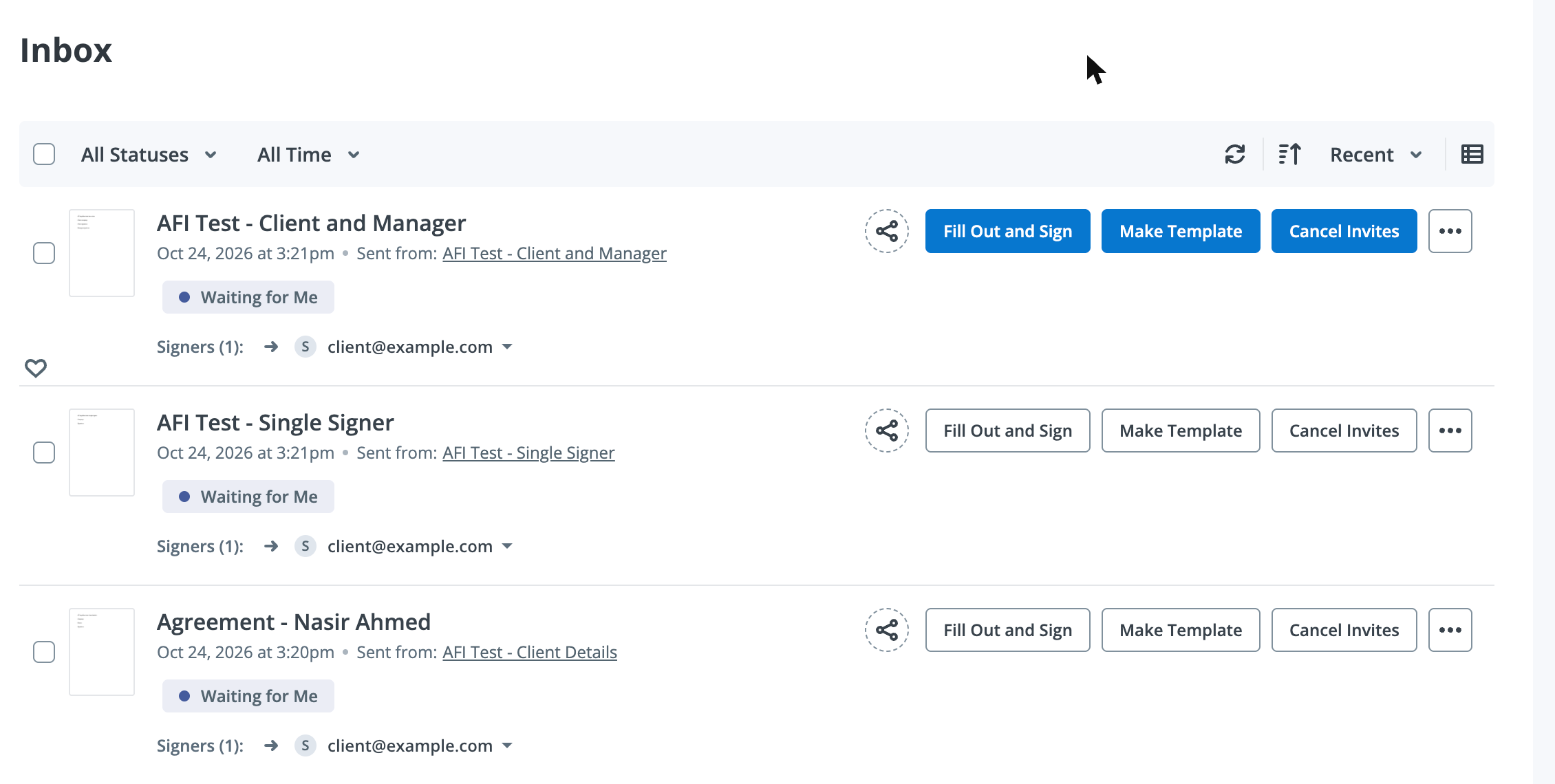This screenshot has width=1555, height=784.
Task: Select AFI Test - Client and Manager checkbox
Action: (44, 253)
